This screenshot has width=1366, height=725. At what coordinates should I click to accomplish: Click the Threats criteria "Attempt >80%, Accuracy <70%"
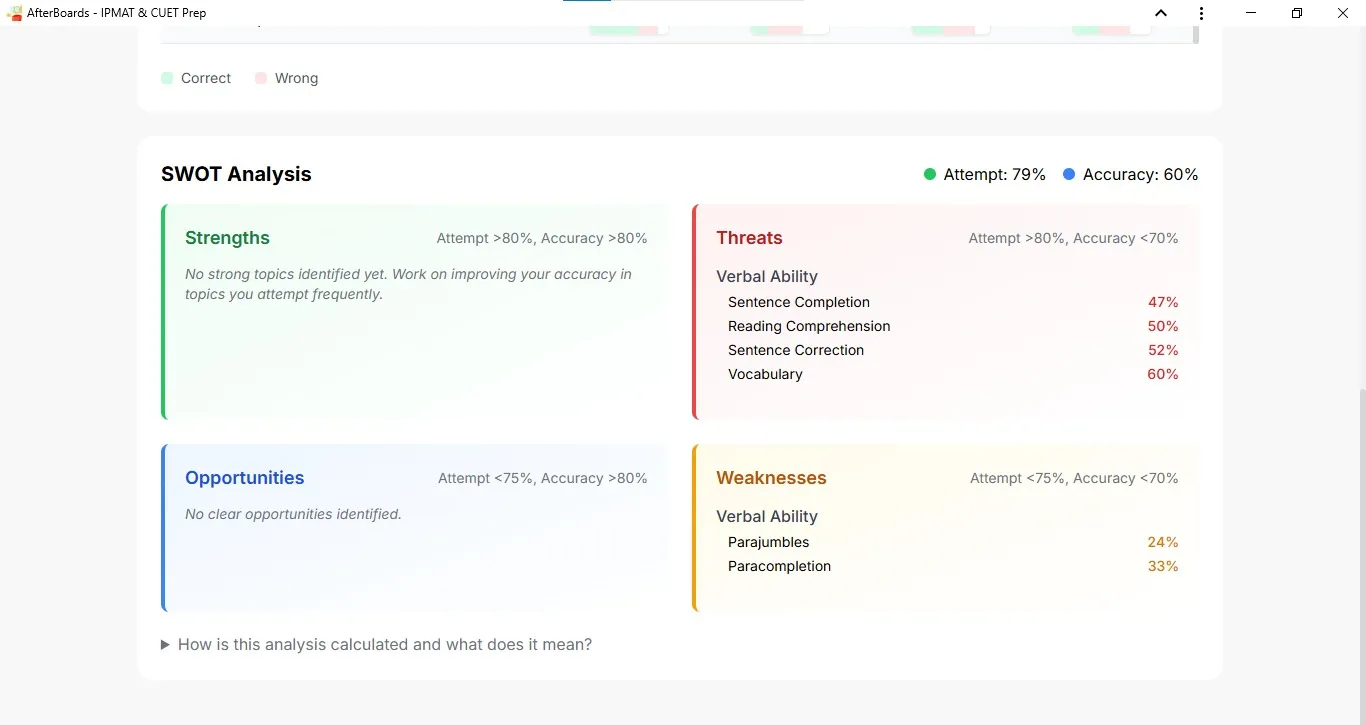1074,238
